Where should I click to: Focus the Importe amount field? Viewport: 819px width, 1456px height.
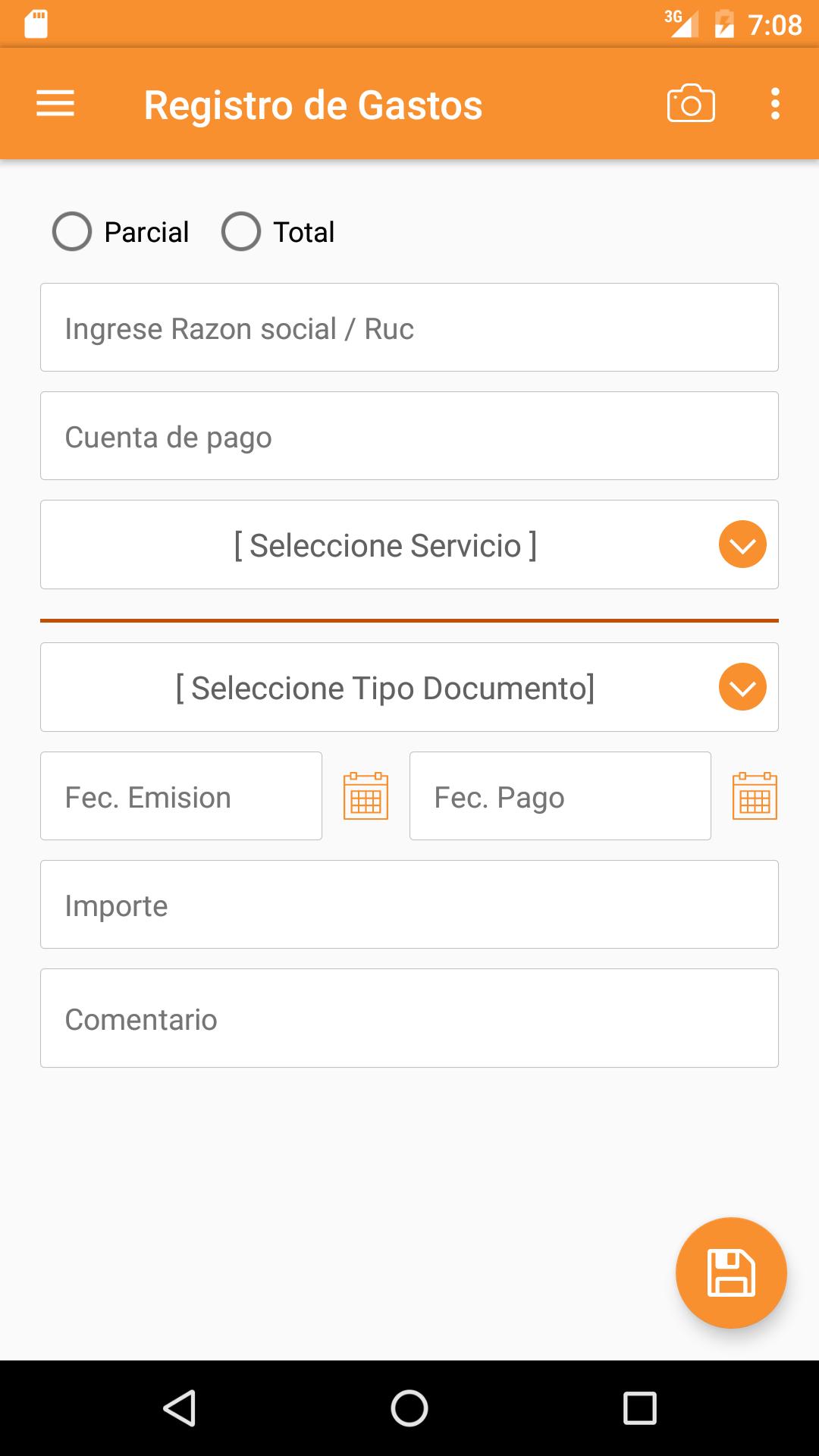tap(409, 905)
